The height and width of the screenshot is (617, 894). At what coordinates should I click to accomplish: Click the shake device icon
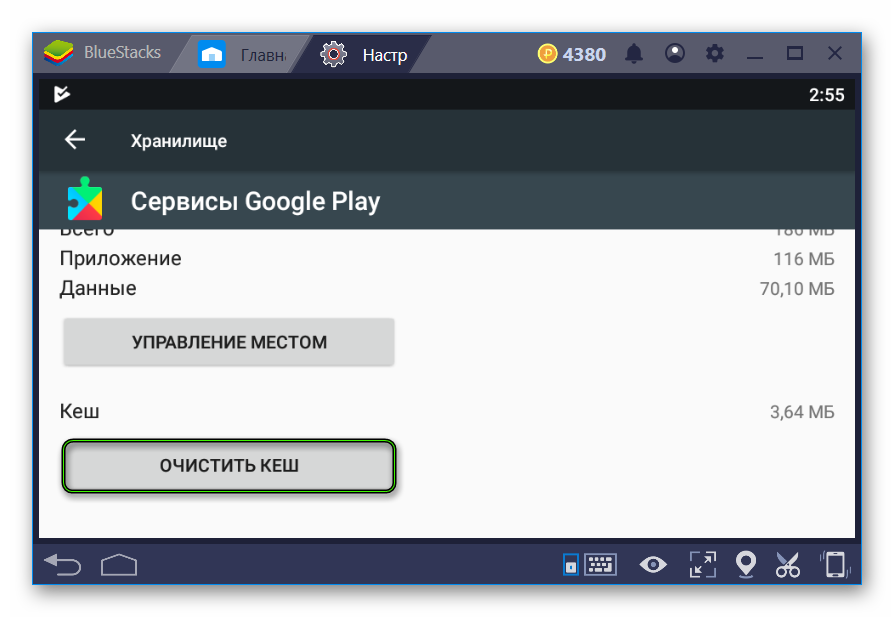click(x=835, y=565)
